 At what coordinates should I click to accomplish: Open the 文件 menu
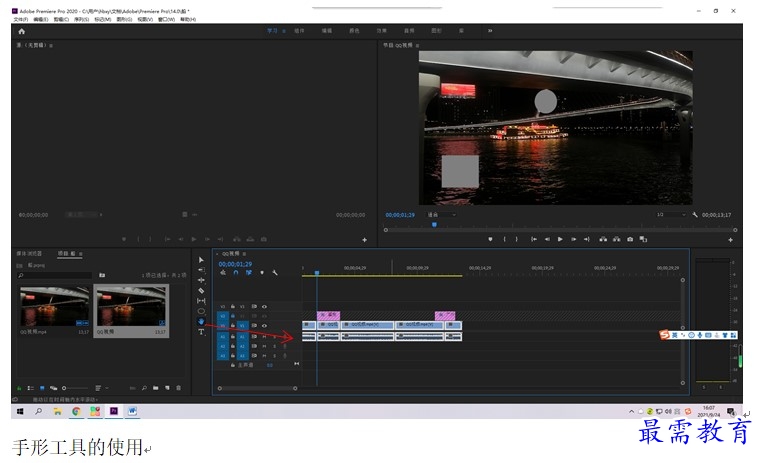click(x=21, y=19)
